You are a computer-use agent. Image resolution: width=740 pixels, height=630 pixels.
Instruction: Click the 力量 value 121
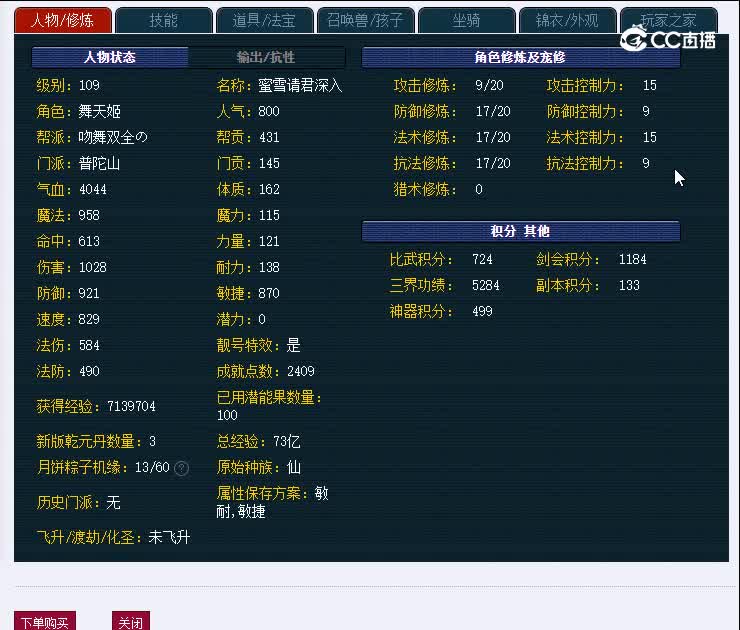[x=269, y=241]
